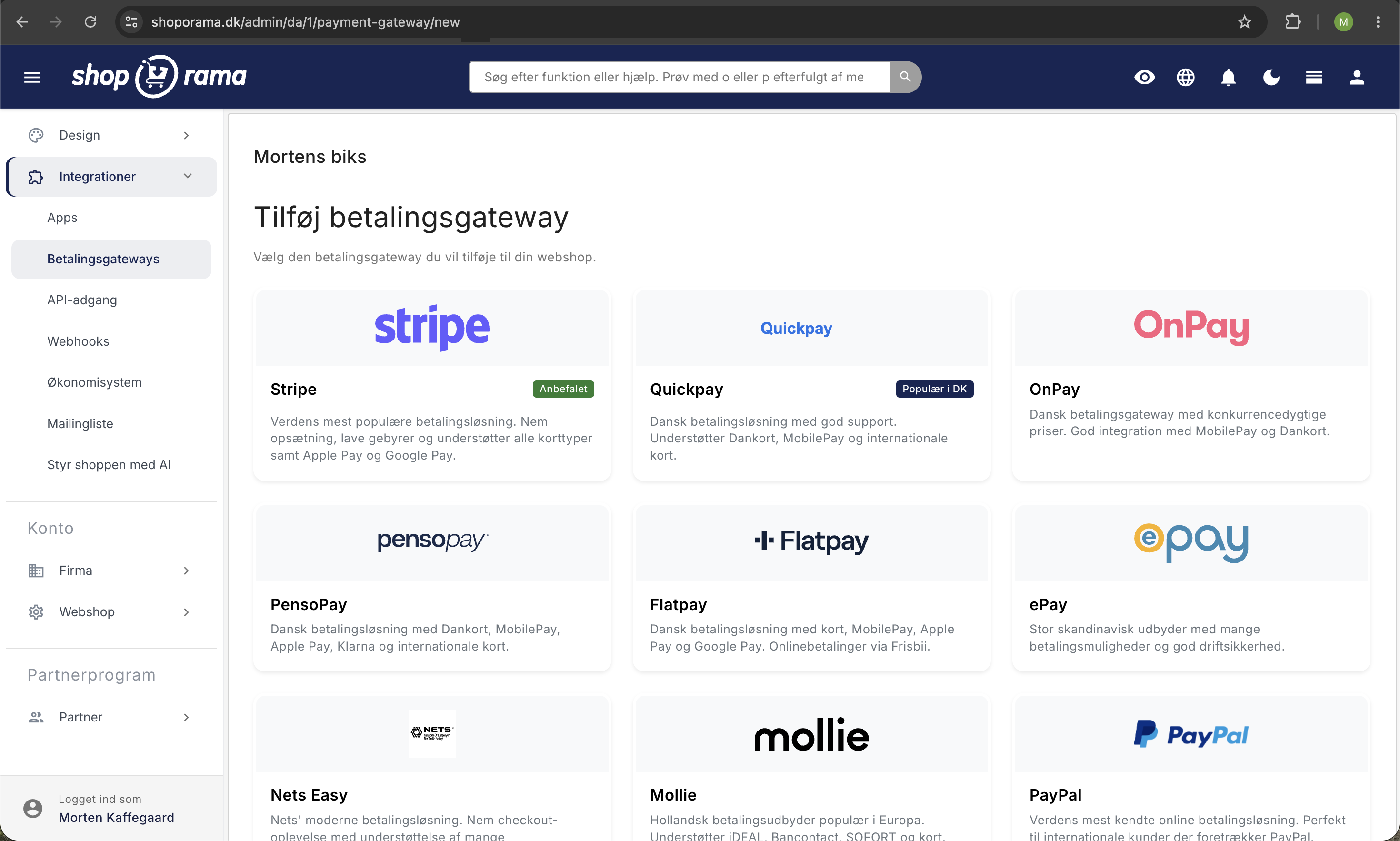Click the Morten Kaffegaard user name
The width and height of the screenshot is (1400, 841).
tap(116, 817)
